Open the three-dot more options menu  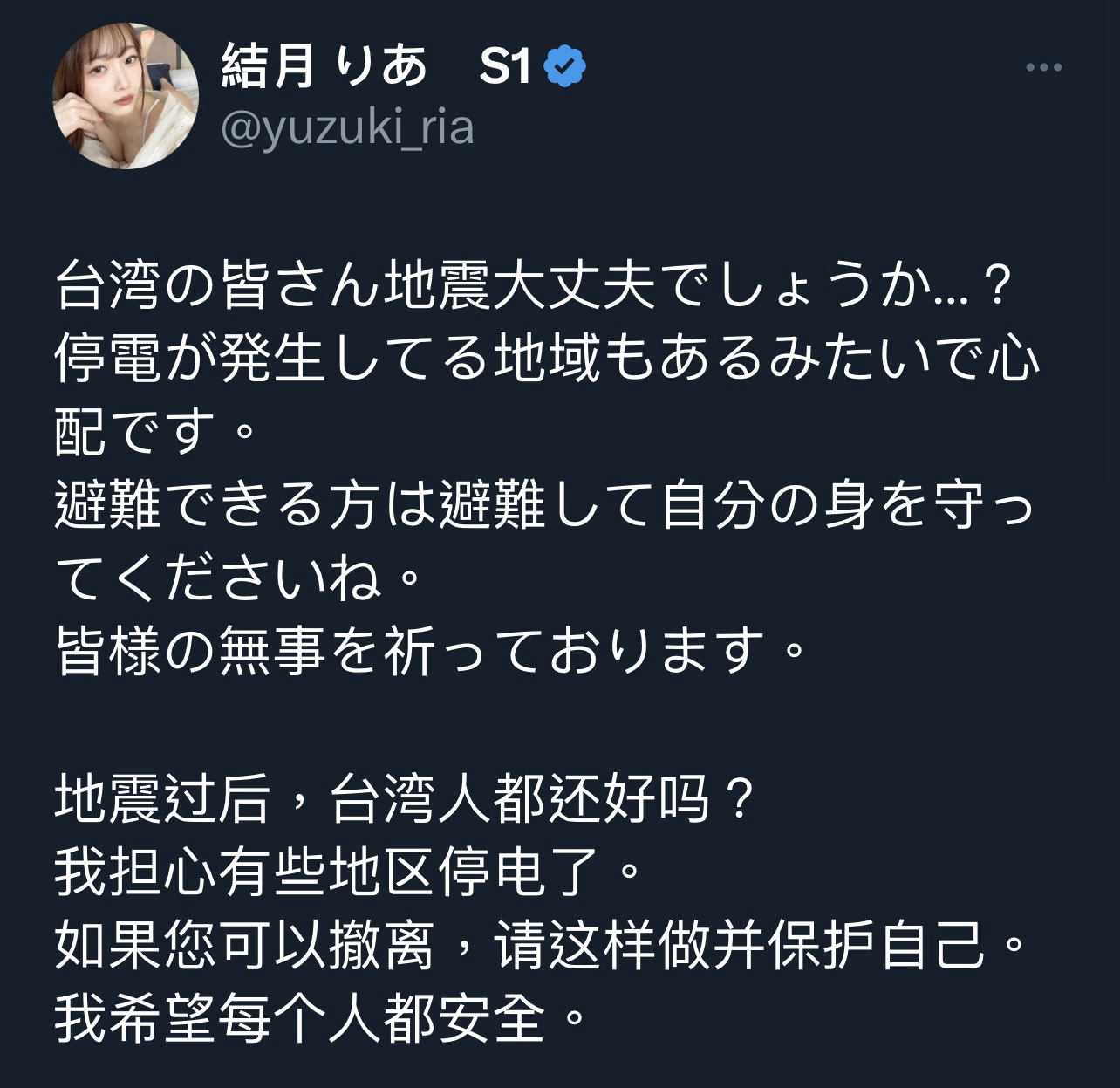click(x=1042, y=67)
